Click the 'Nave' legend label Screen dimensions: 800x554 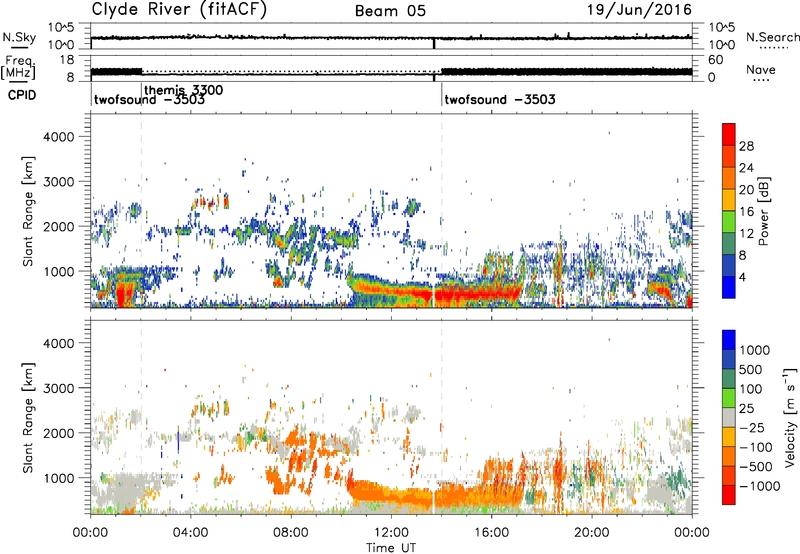[761, 69]
